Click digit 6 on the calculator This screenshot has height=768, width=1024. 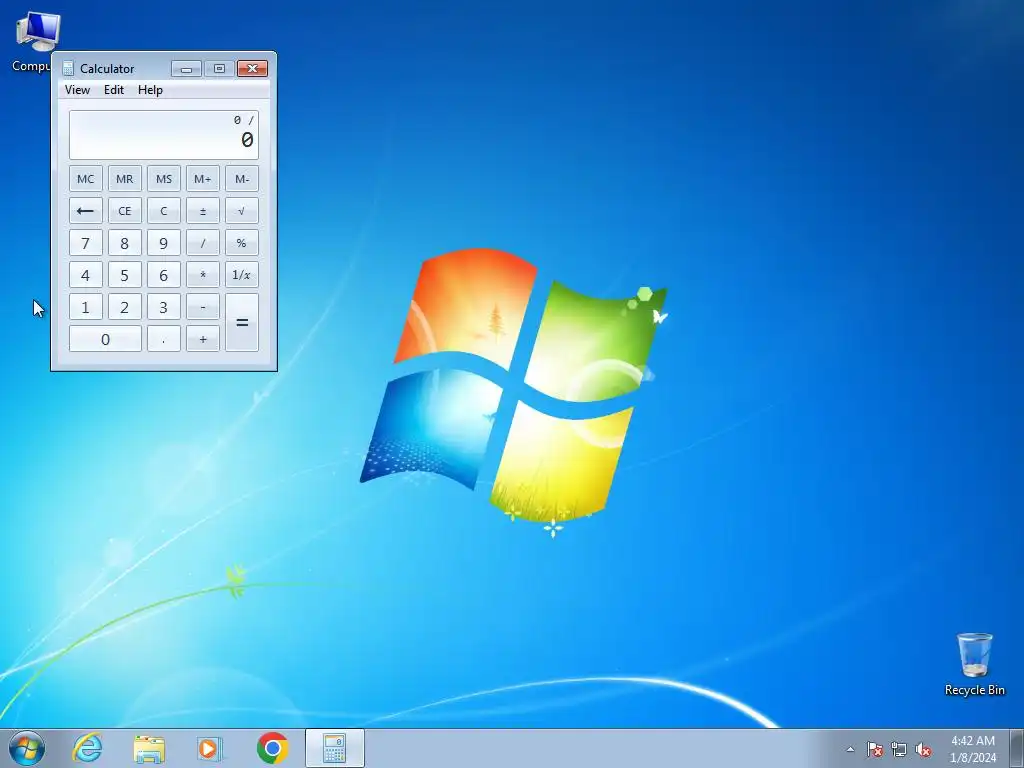[x=164, y=275]
